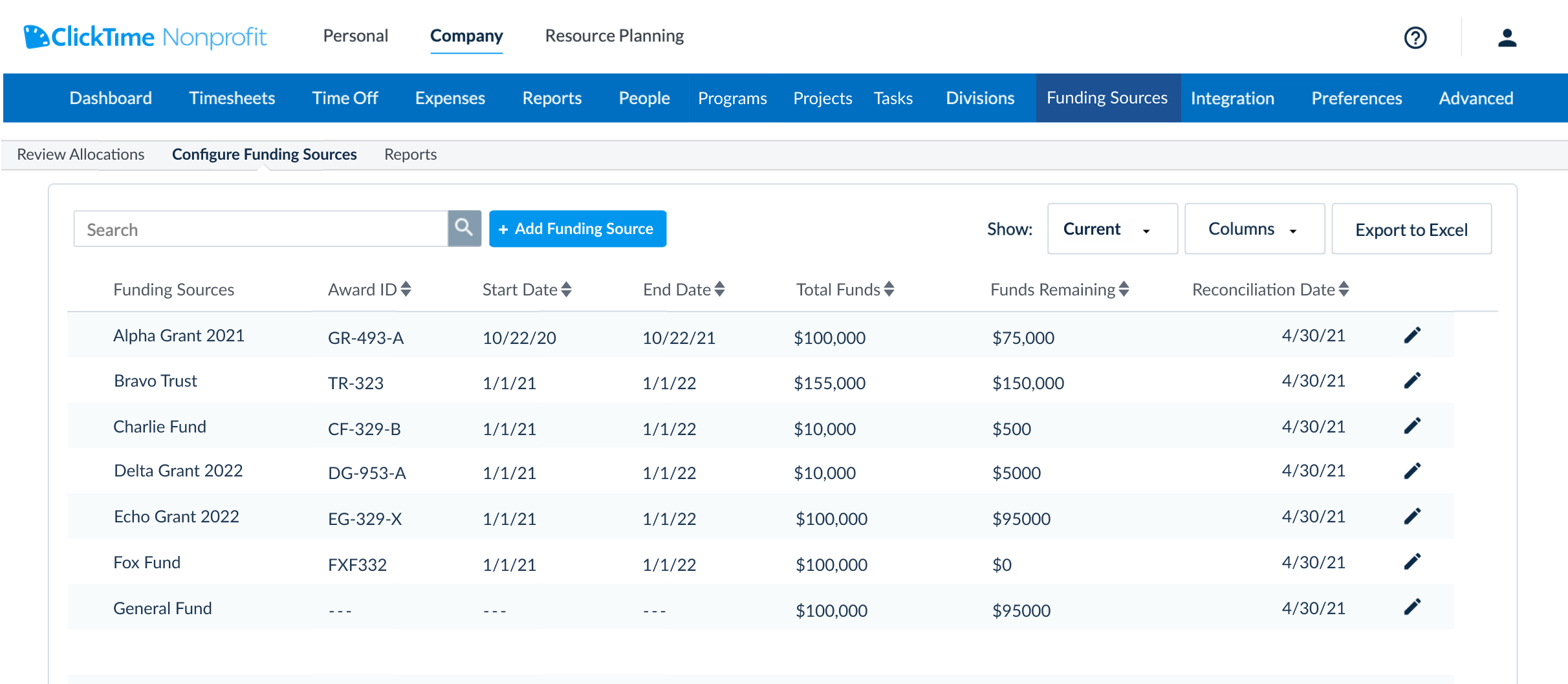Go to the Timesheets menu

232,98
